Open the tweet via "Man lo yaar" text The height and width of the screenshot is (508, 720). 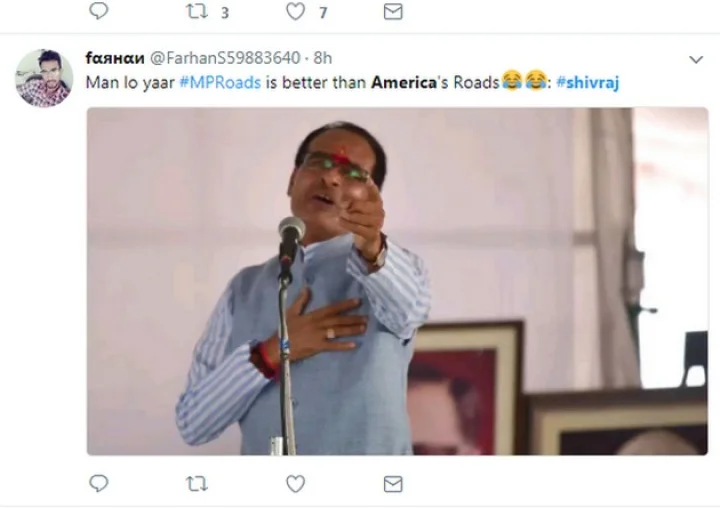point(130,82)
